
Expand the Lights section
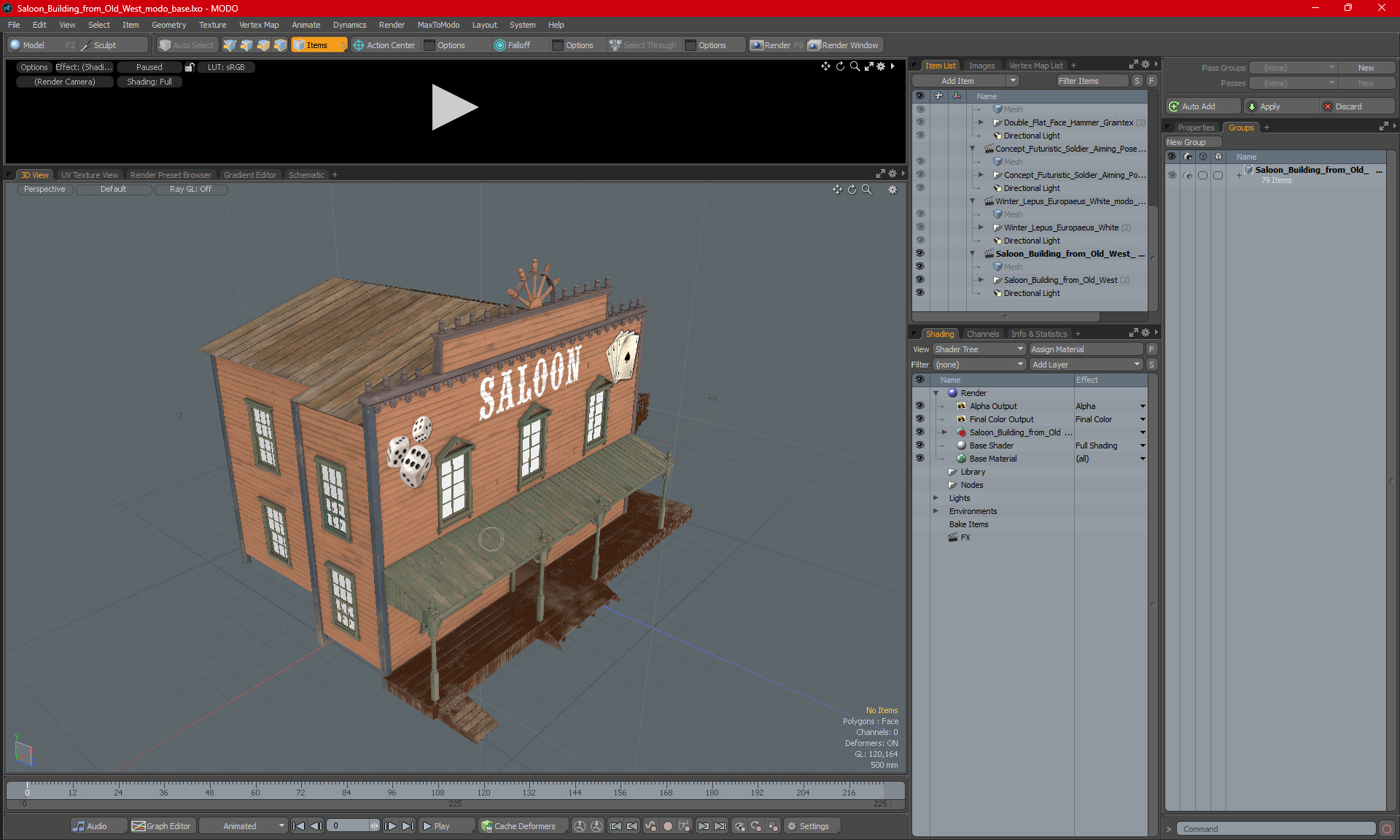[x=936, y=498]
